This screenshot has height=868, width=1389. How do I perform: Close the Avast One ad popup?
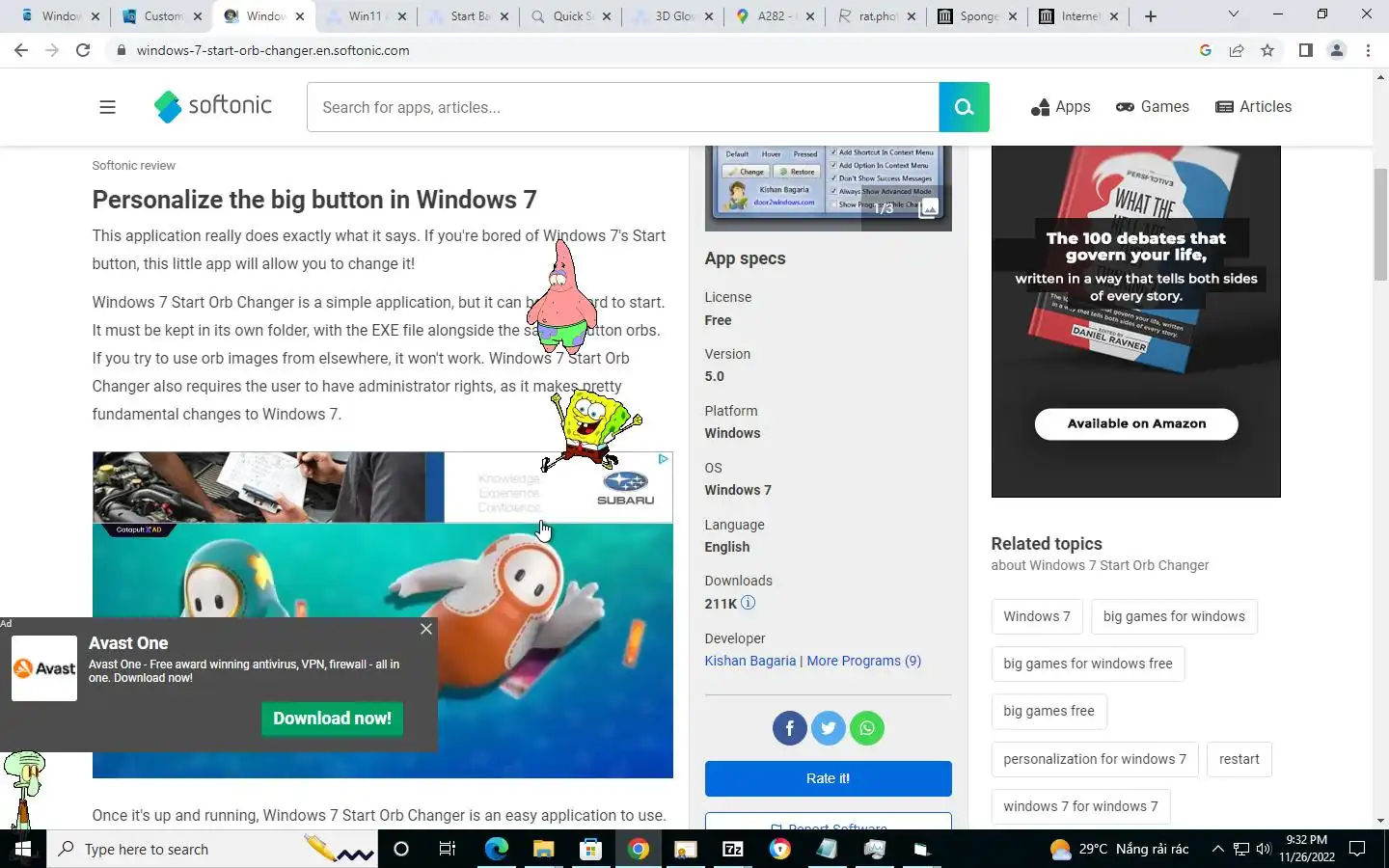(426, 629)
